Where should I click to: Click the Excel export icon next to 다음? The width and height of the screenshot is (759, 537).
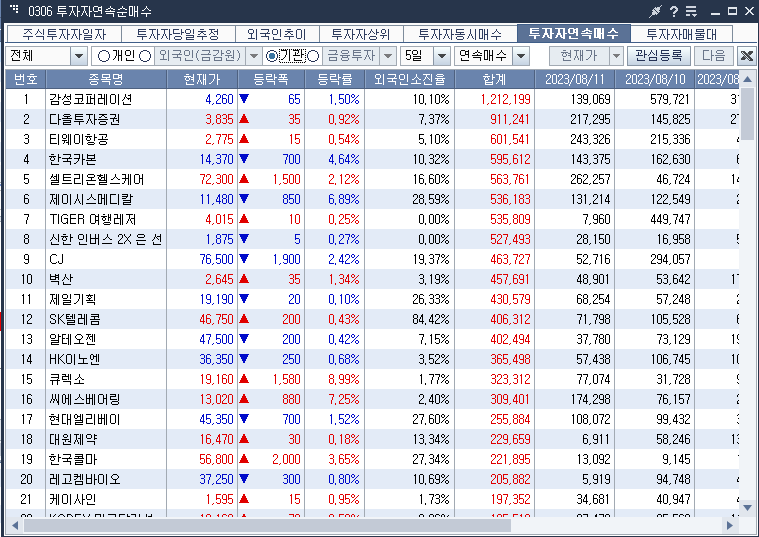pos(746,56)
